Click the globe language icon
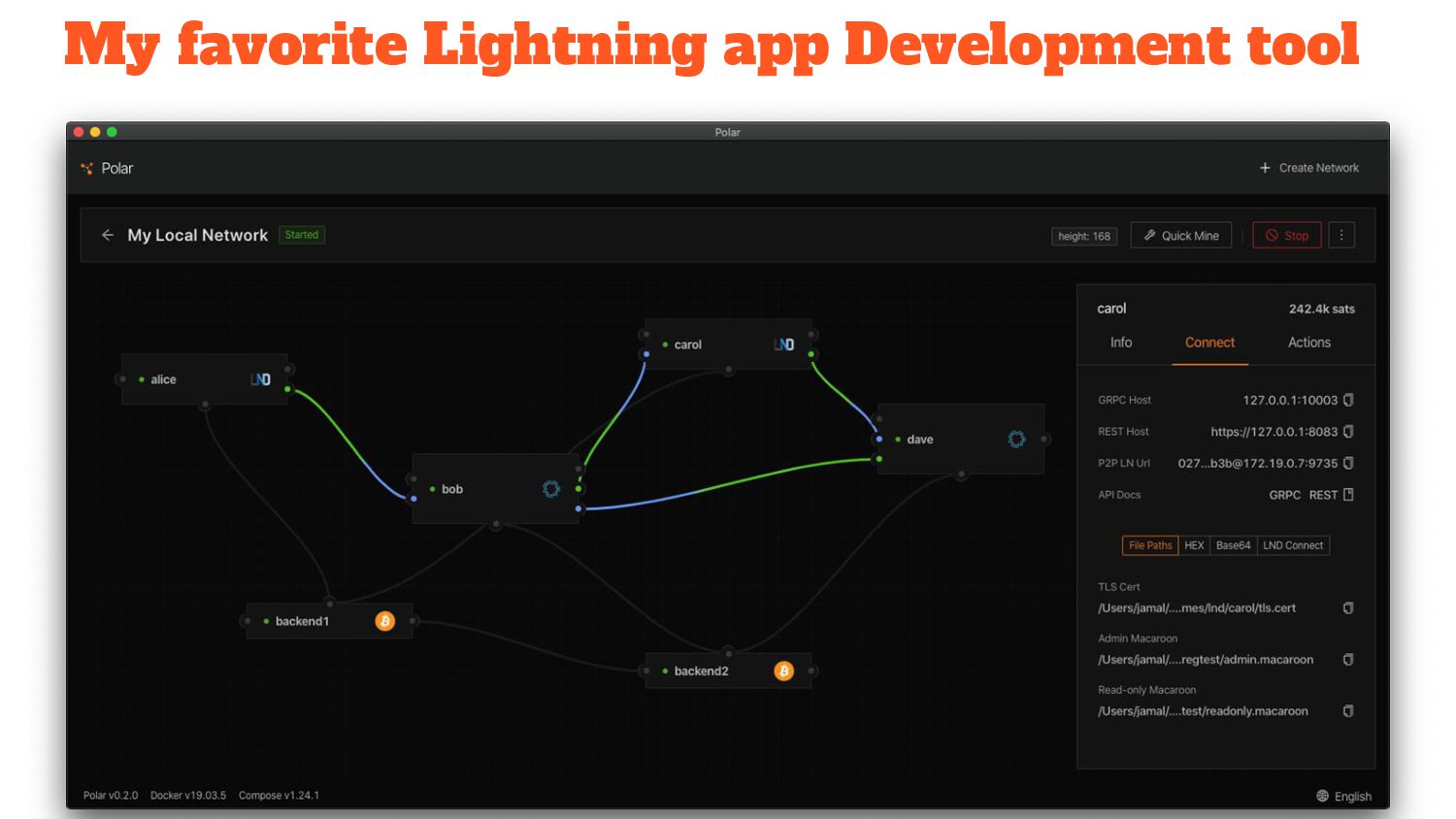The width and height of the screenshot is (1456, 819). (1322, 796)
